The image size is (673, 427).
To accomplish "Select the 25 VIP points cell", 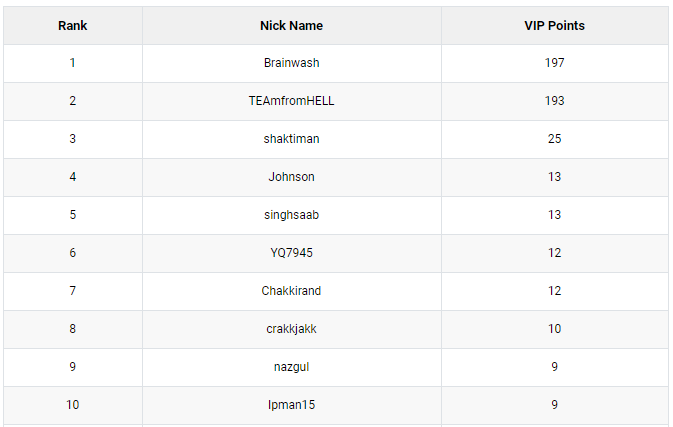I will click(x=555, y=139).
